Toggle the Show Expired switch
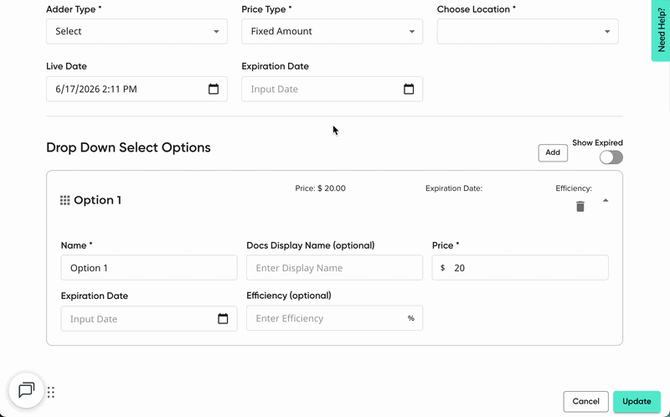Viewport: 670px width, 417px height. click(611, 158)
